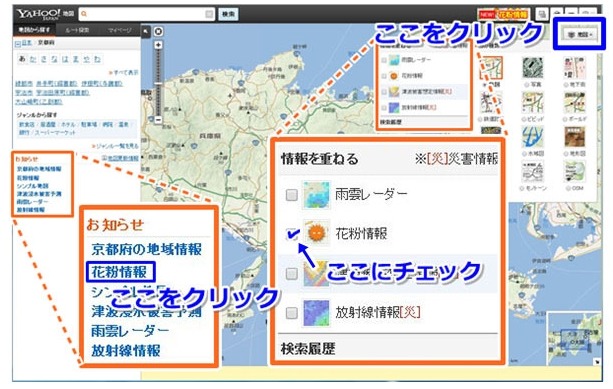Switch to 地図から探す tab

[x=34, y=30]
